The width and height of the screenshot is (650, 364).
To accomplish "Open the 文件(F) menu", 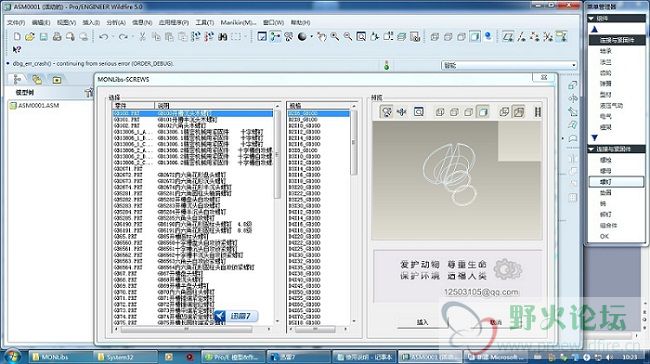I will (x=16, y=22).
